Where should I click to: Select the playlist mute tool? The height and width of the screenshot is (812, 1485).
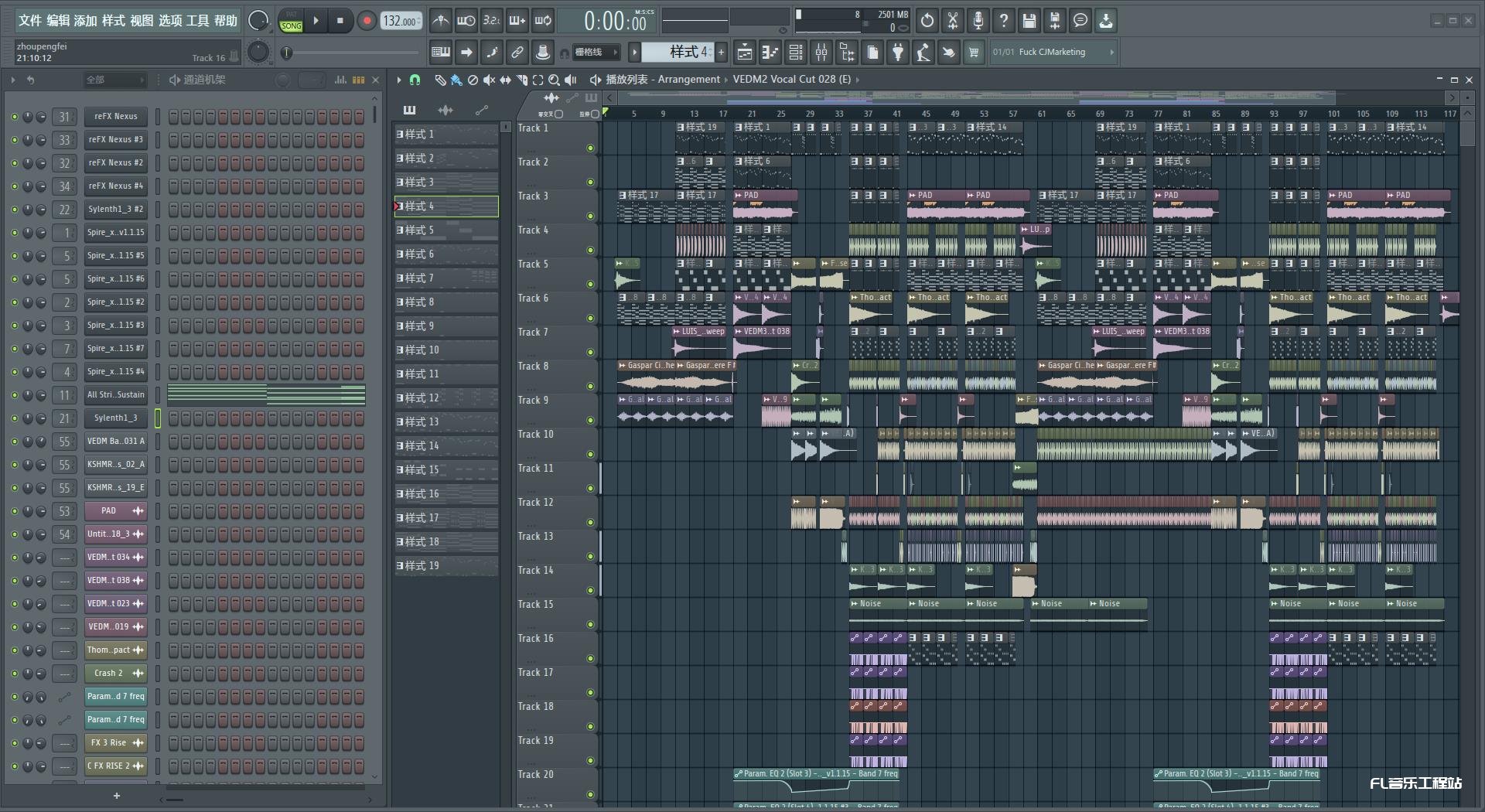(x=489, y=80)
